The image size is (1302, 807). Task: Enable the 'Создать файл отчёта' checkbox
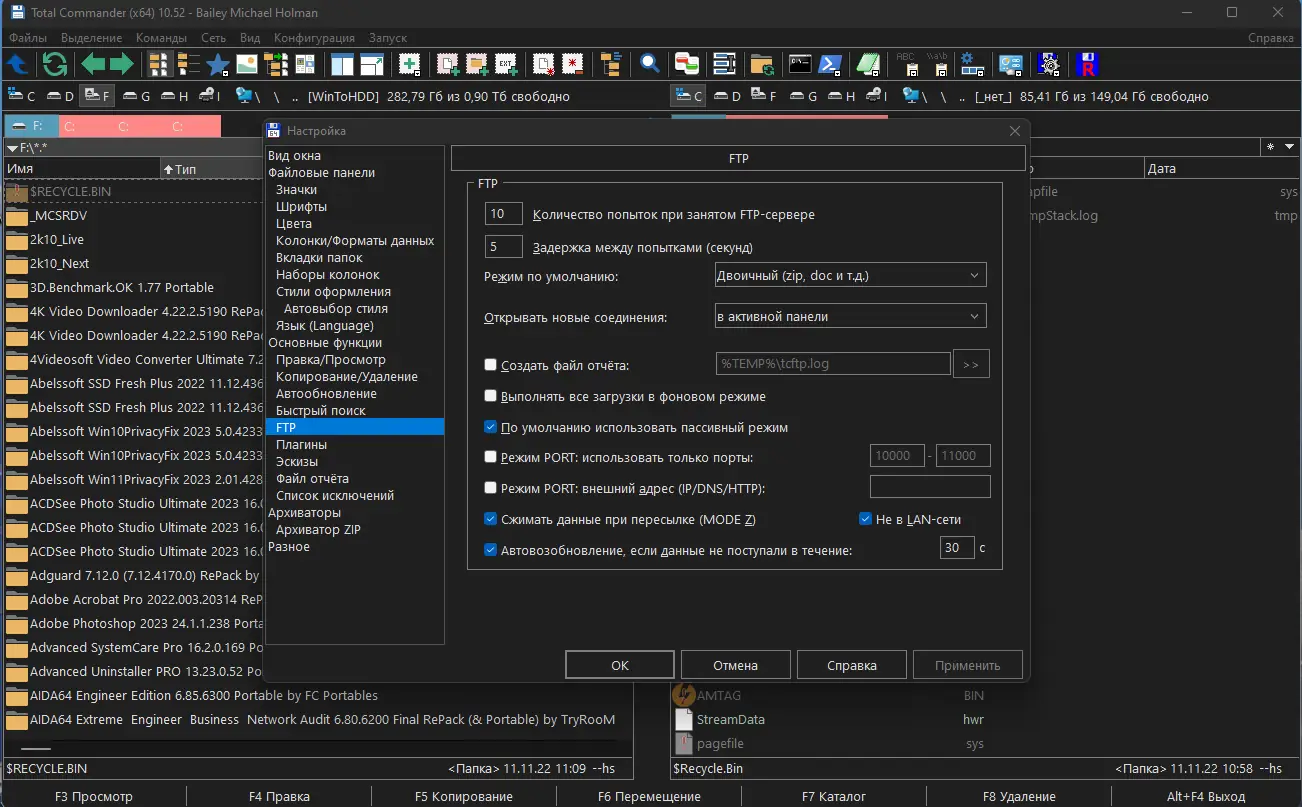(x=490, y=365)
